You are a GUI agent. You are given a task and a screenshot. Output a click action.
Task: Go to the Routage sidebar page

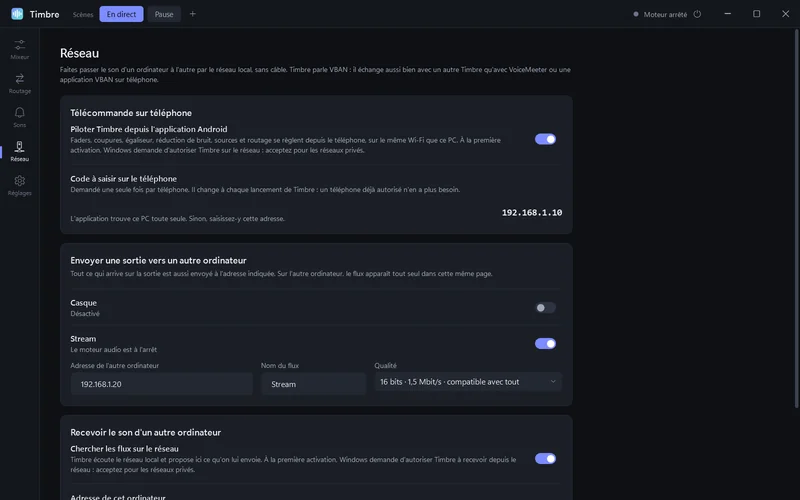(19, 84)
